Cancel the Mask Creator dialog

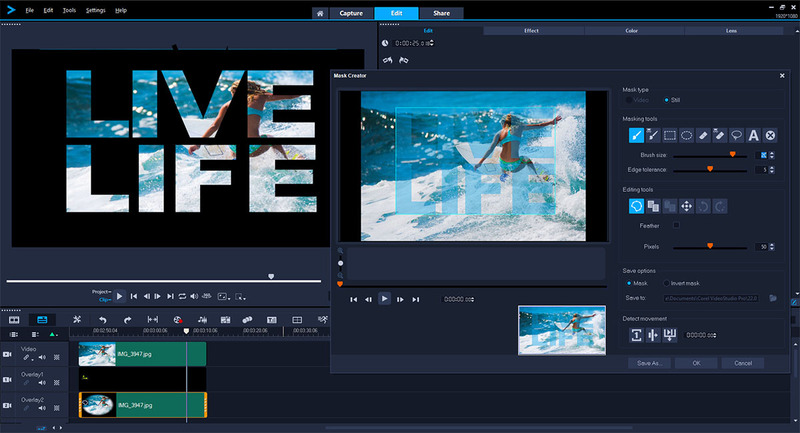(x=743, y=363)
